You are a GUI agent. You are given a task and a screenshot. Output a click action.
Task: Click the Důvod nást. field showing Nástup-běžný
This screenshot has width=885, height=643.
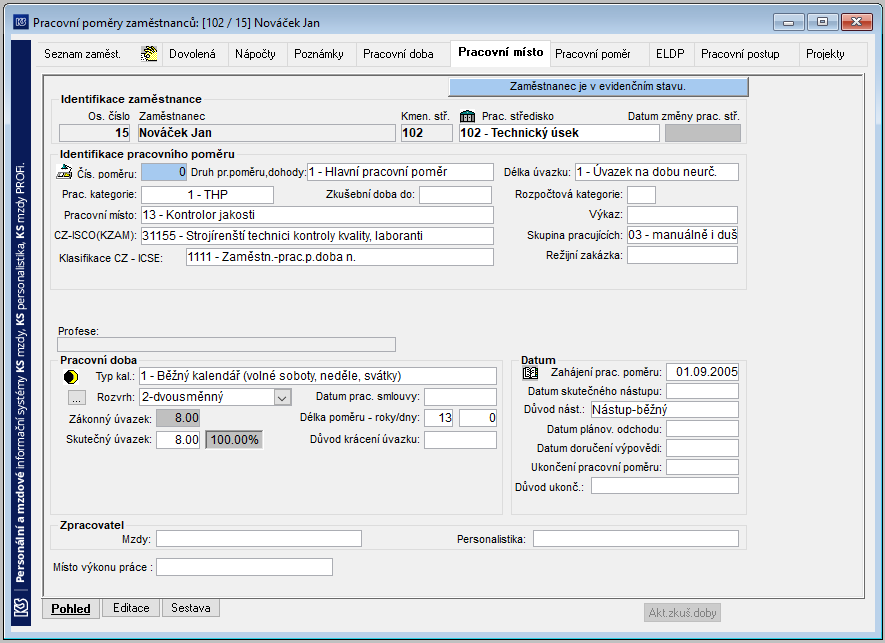pos(665,410)
